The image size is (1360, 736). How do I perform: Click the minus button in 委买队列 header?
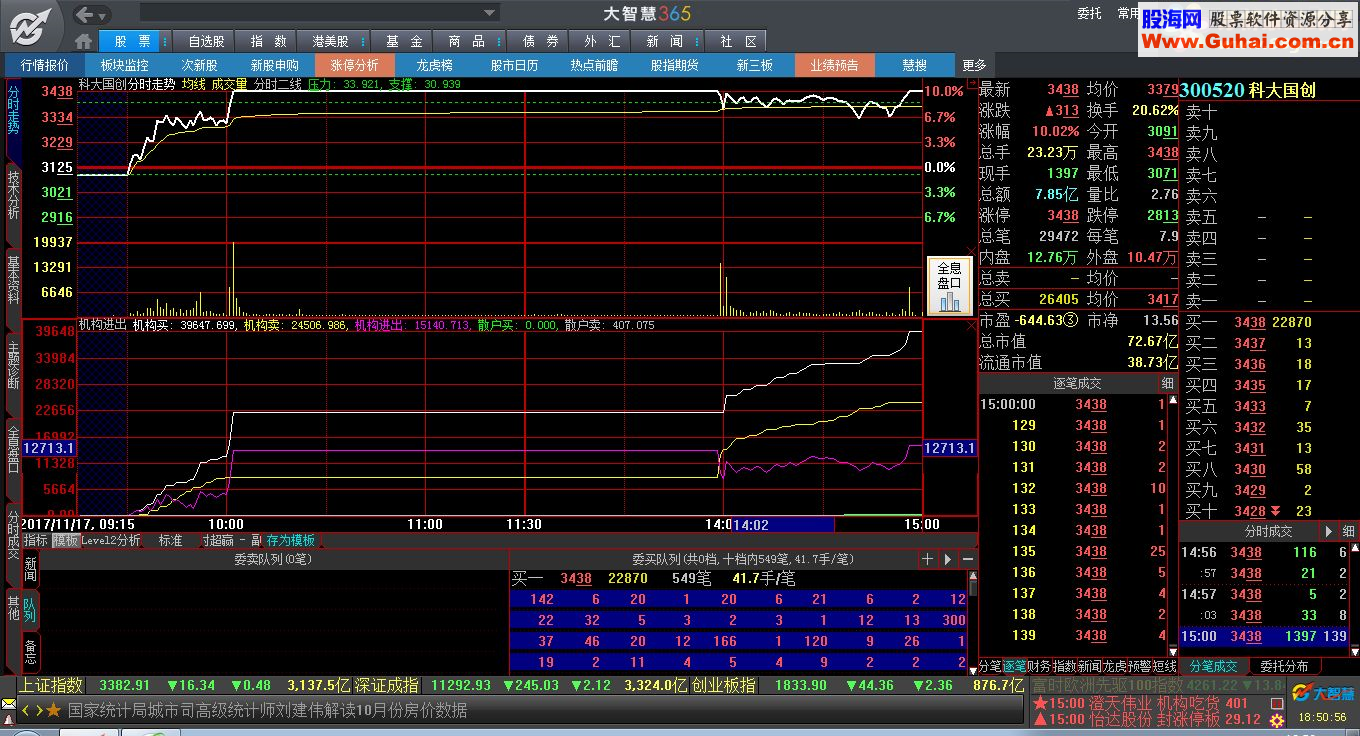[x=966, y=559]
